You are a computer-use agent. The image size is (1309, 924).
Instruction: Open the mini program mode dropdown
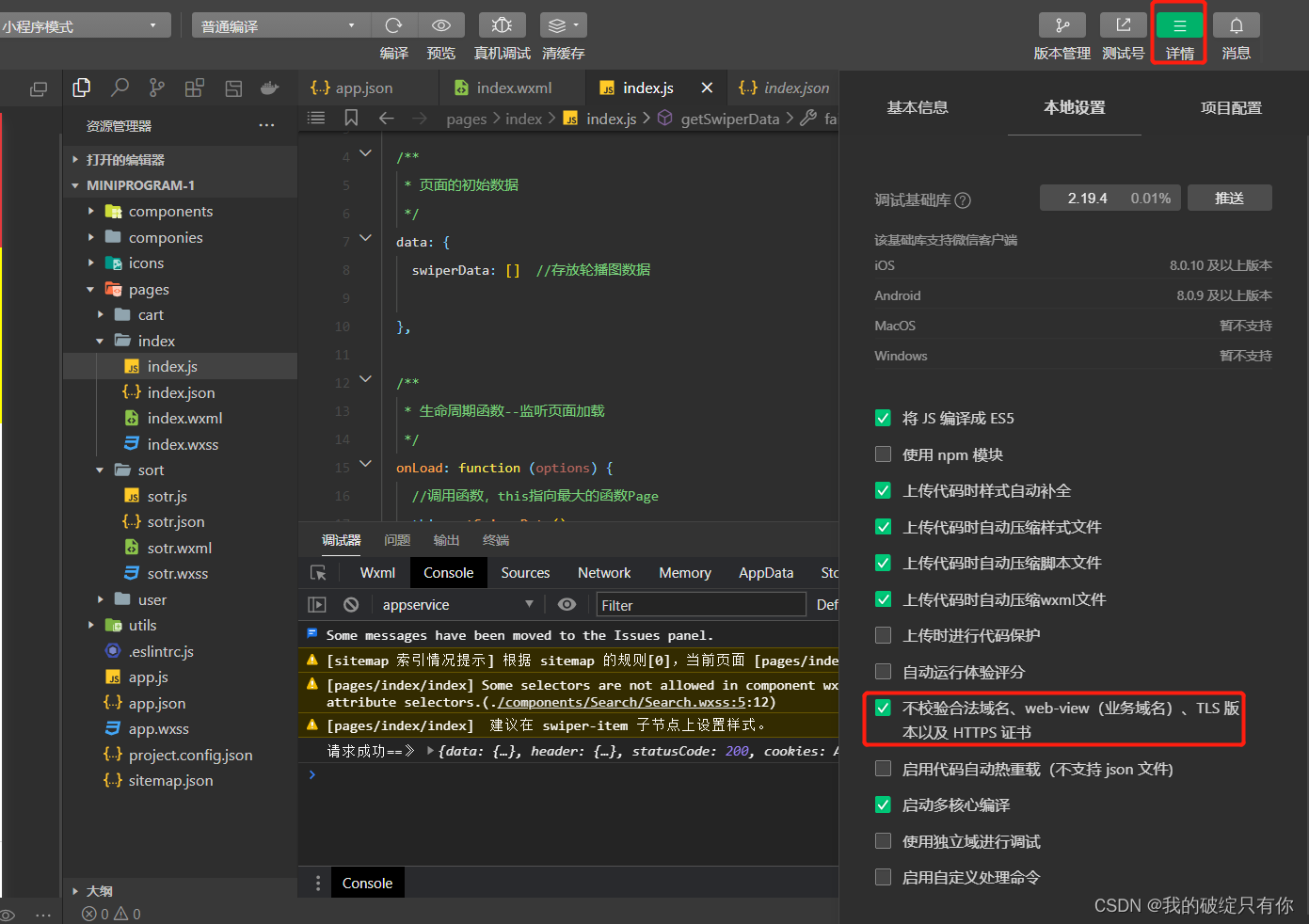pyautogui.click(x=85, y=25)
